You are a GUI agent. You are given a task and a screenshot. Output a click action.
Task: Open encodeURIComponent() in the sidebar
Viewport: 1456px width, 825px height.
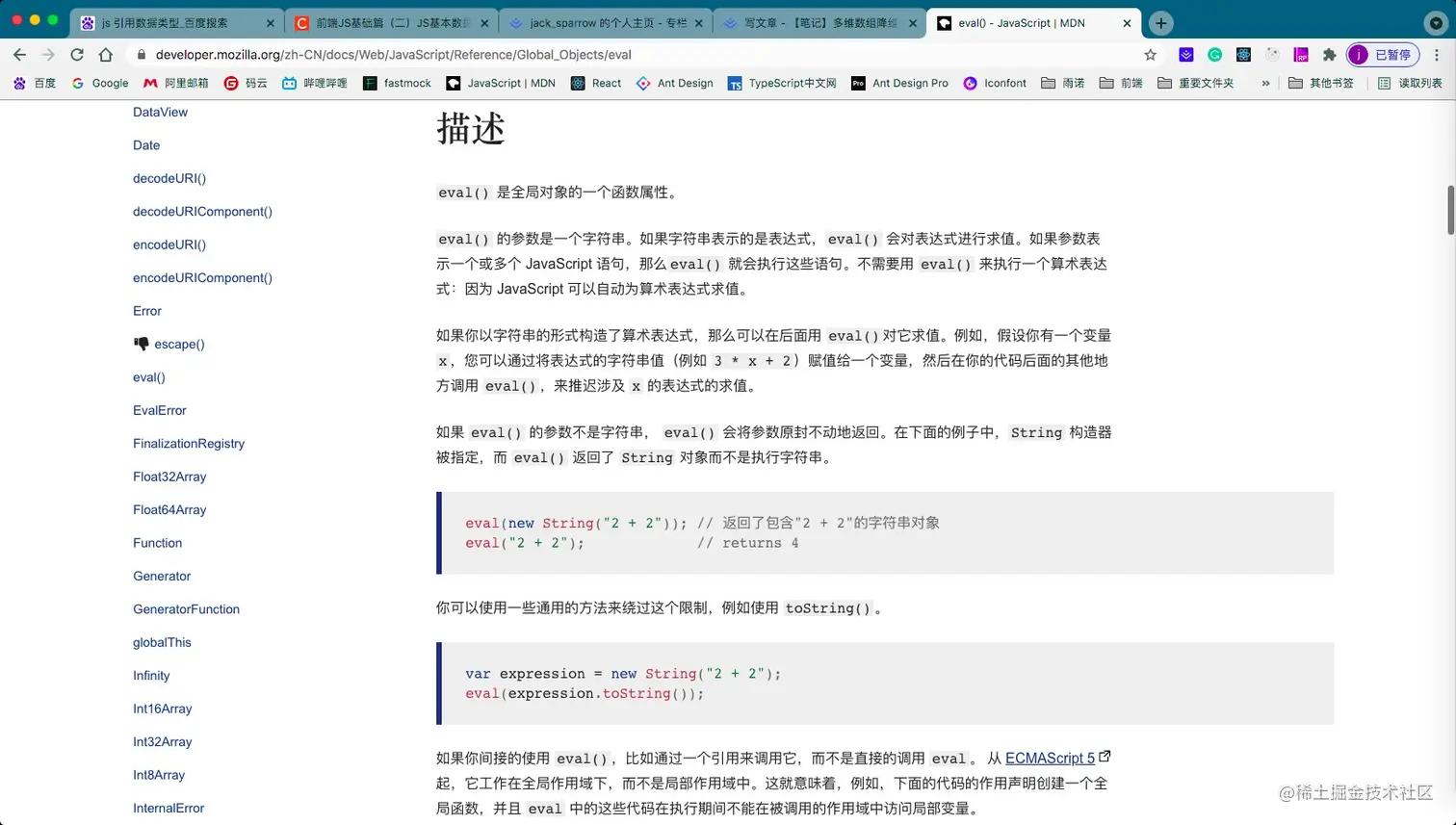[202, 278]
